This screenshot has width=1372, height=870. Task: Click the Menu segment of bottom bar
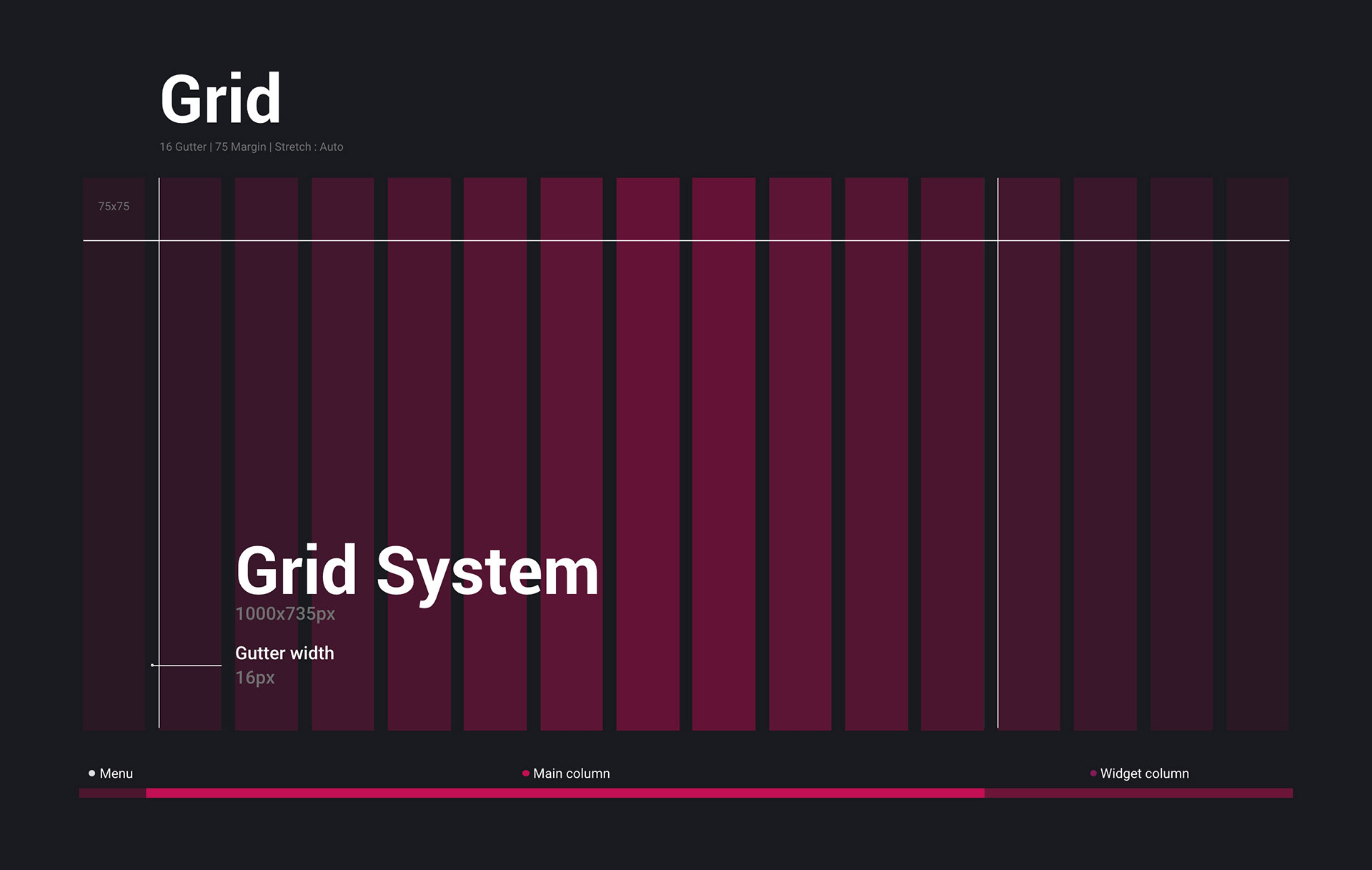coord(112,793)
